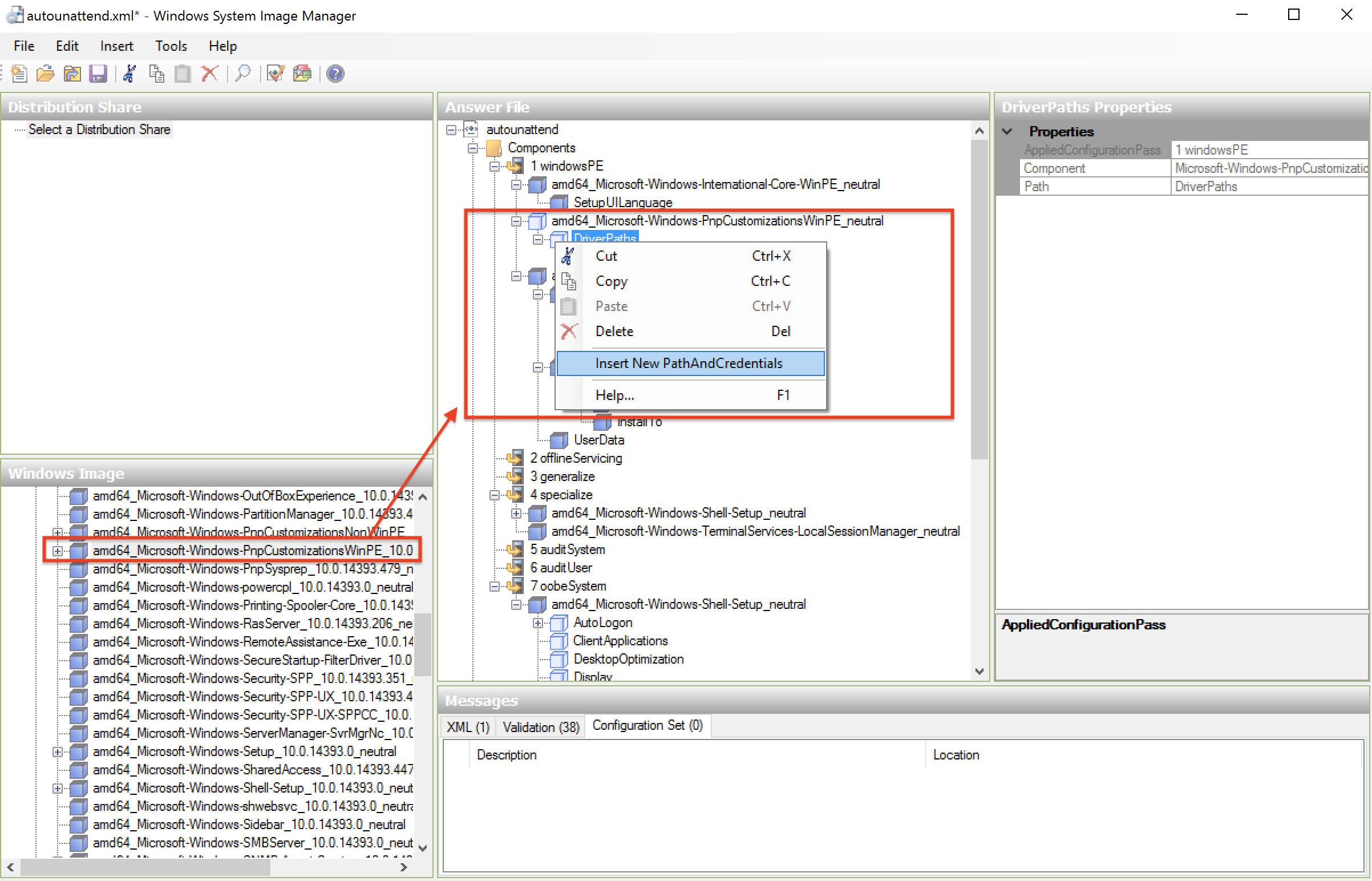Expand Shell-Setup_neutral under 4 specialize

pyautogui.click(x=516, y=513)
